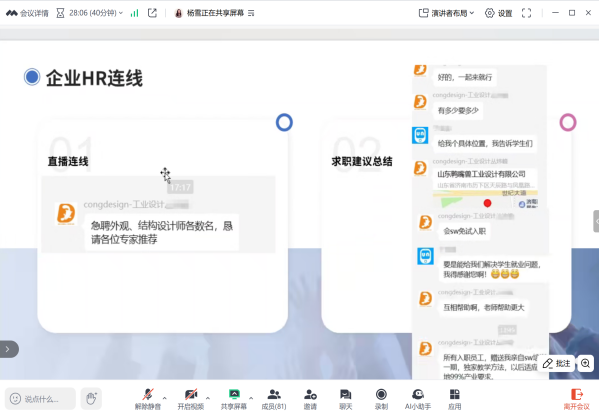Viewport: 599px width, 415px height.
Task: Start meeting recording (录制)
Action: click(x=381, y=399)
